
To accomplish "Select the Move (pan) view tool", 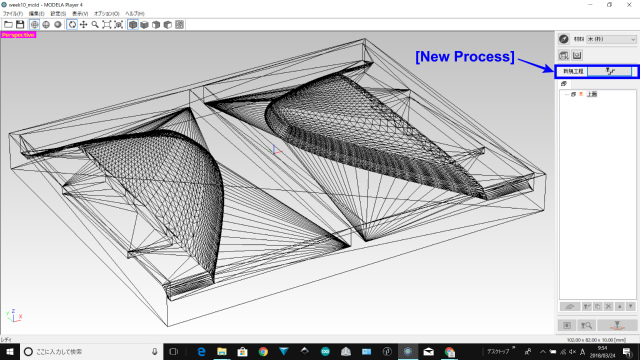I will [83, 25].
